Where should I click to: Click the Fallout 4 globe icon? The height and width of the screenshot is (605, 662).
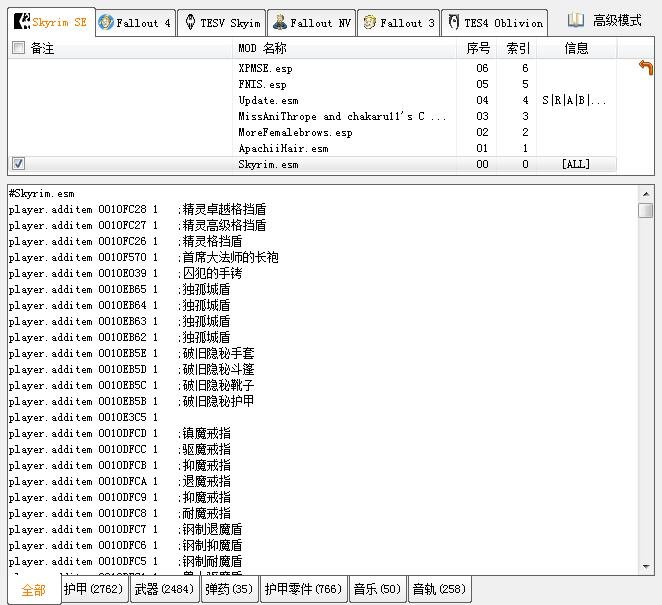[x=106, y=22]
